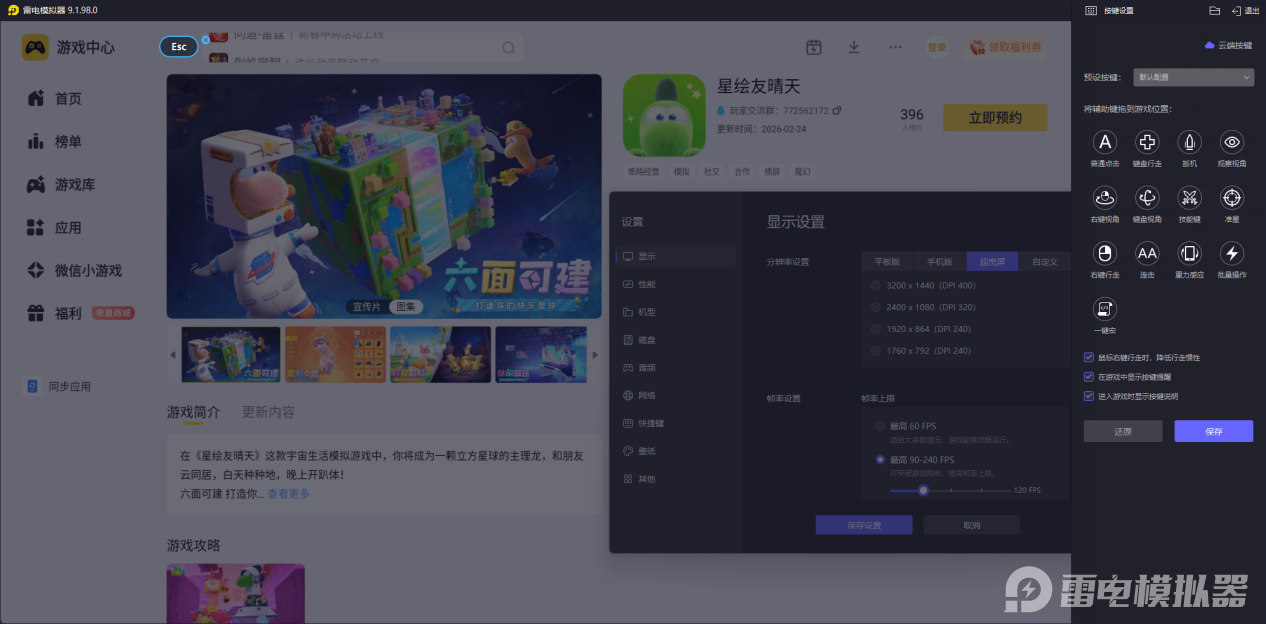Image resolution: width=1266 pixels, height=624 pixels.
Task: Open the 预设按键 preset dropdown
Action: click(x=1194, y=77)
